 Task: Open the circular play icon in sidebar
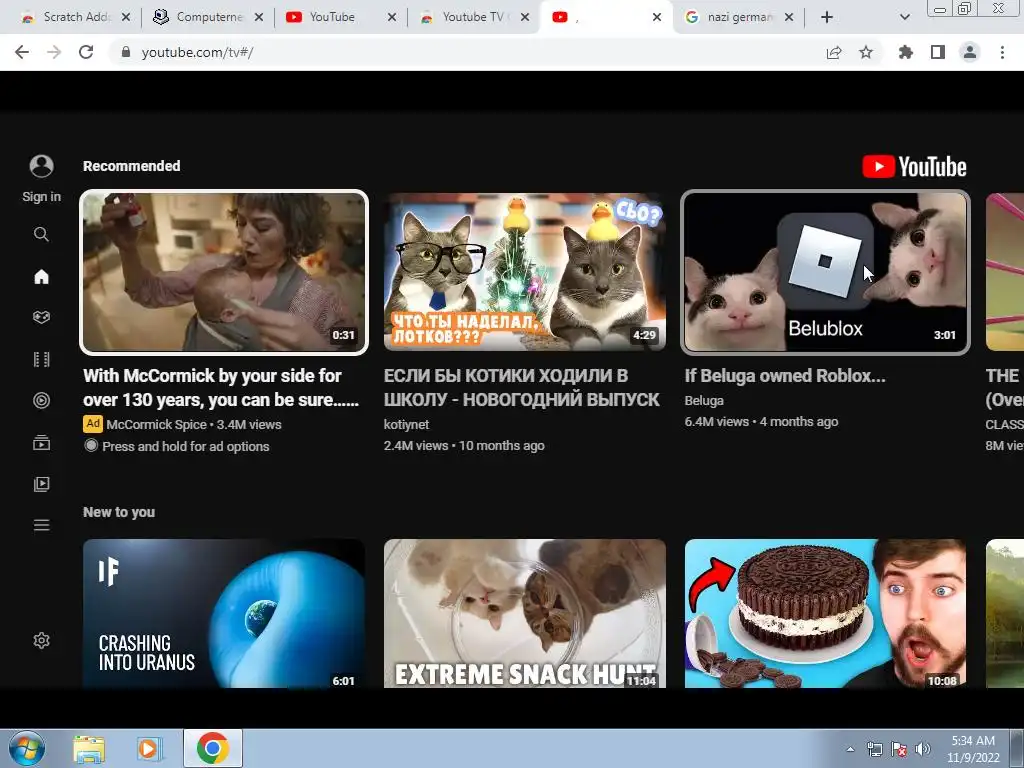point(41,400)
